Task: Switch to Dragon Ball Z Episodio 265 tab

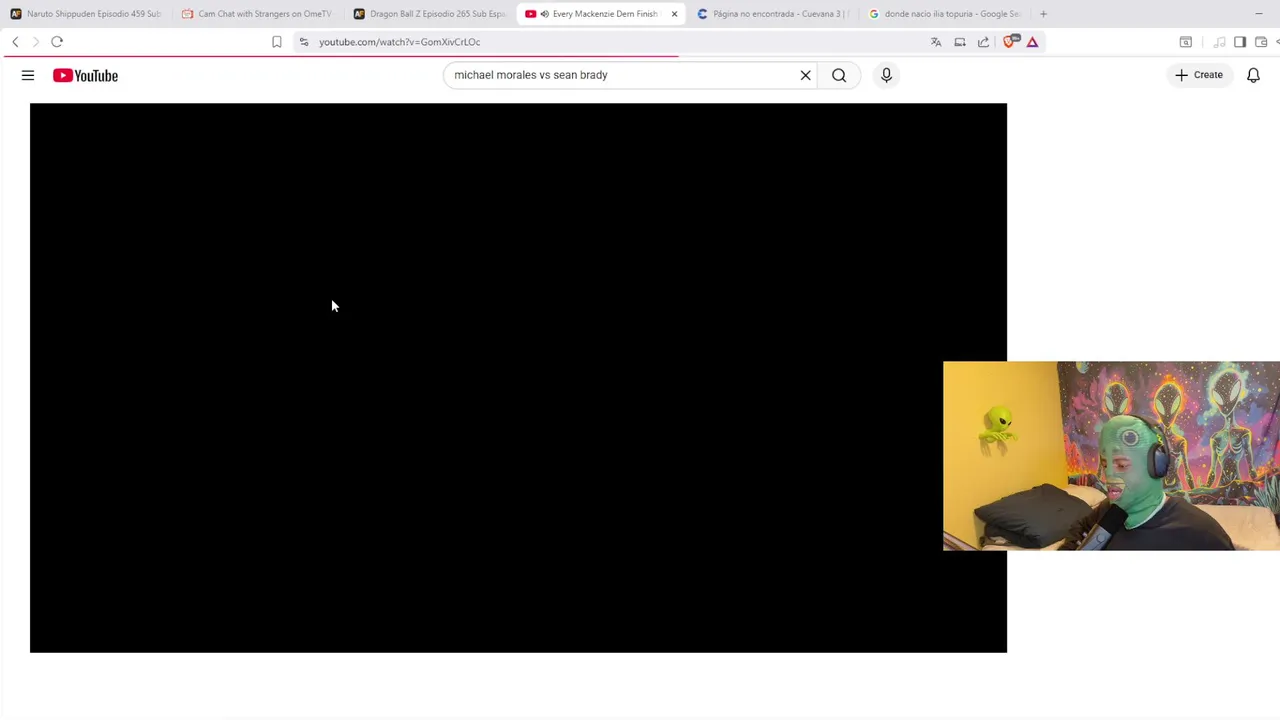Action: pyautogui.click(x=429, y=14)
